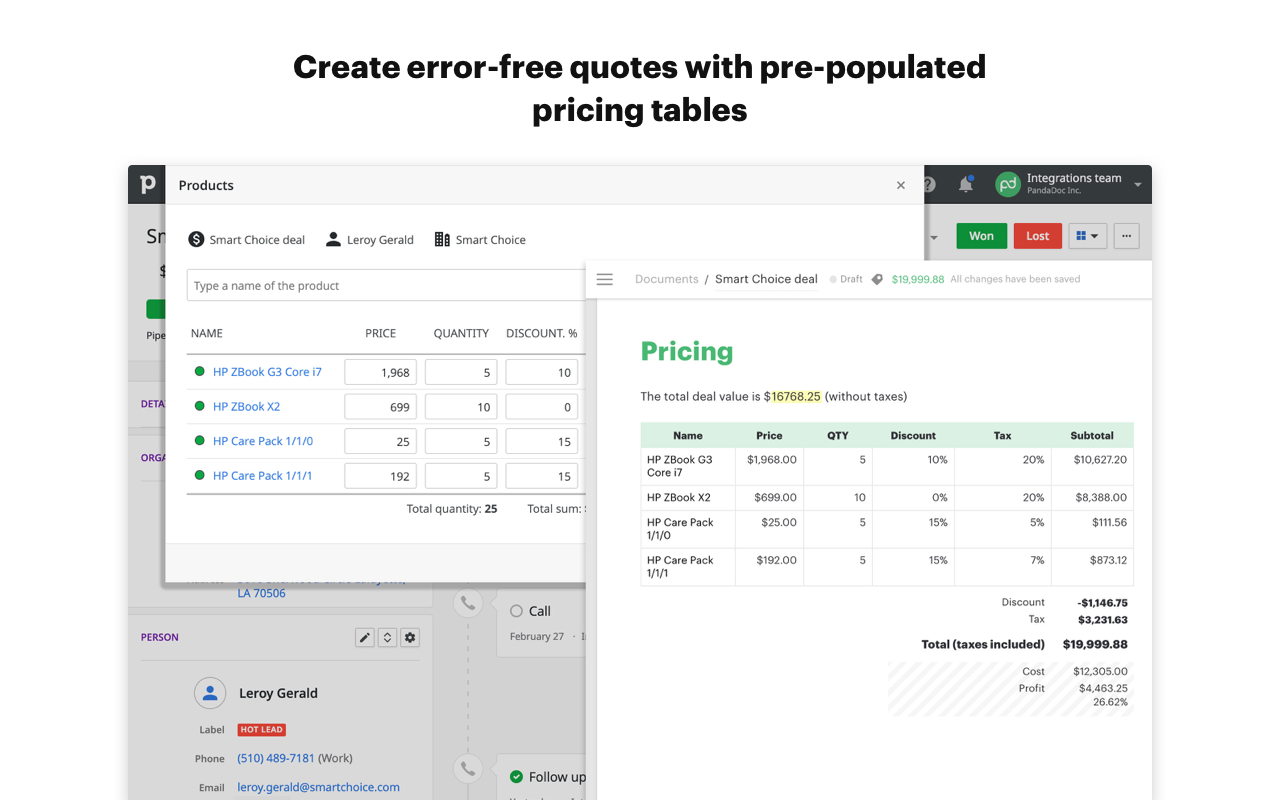Open the notifications bell icon
The width and height of the screenshot is (1280, 800).
click(x=966, y=184)
